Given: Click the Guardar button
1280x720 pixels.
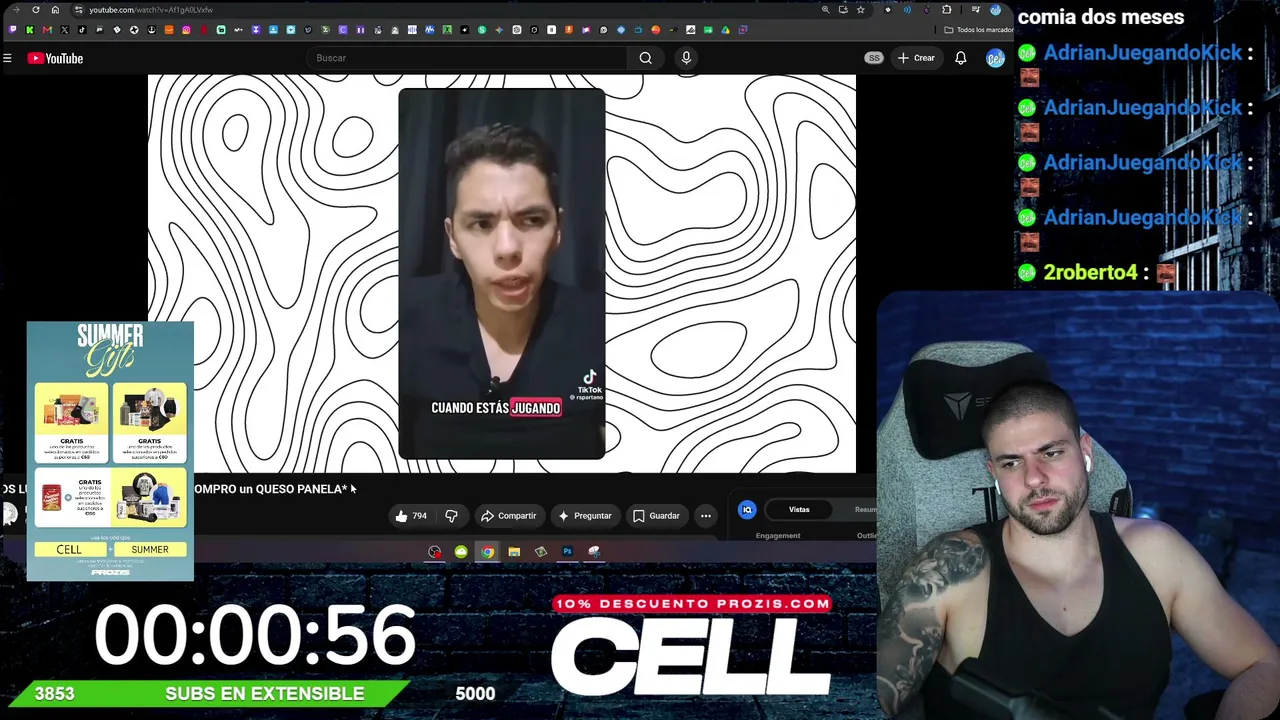Looking at the screenshot, I should (656, 516).
